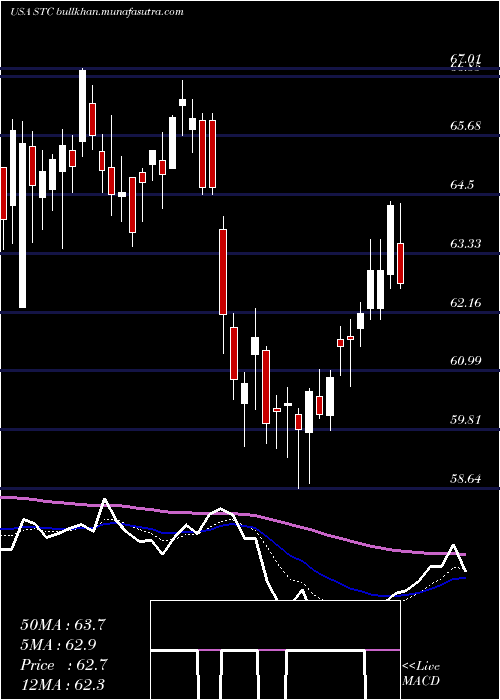
Task: Click the USA STC bullkhan.munafasutra.com title
Action: click(x=97, y=12)
